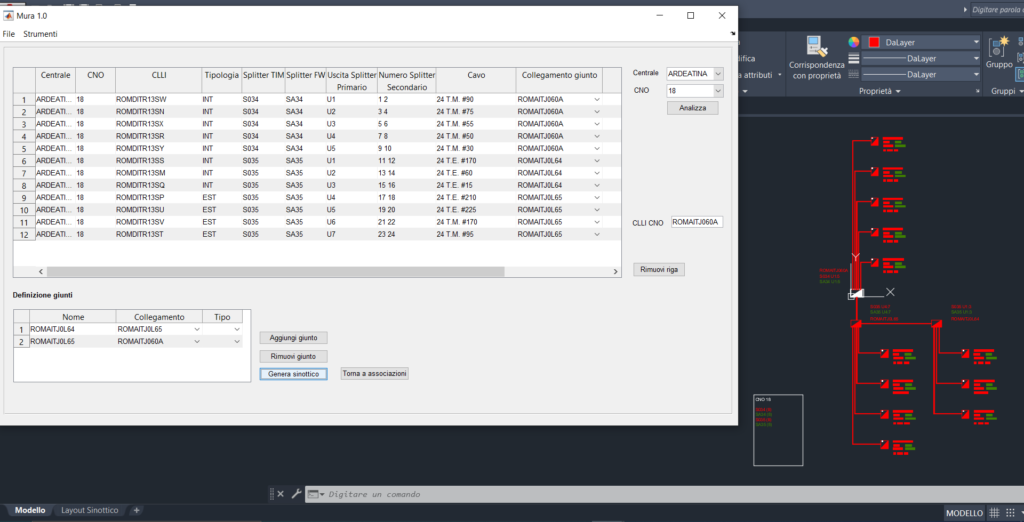Open recent commands icon in command line
The width and height of the screenshot is (1024, 522).
coord(316,495)
